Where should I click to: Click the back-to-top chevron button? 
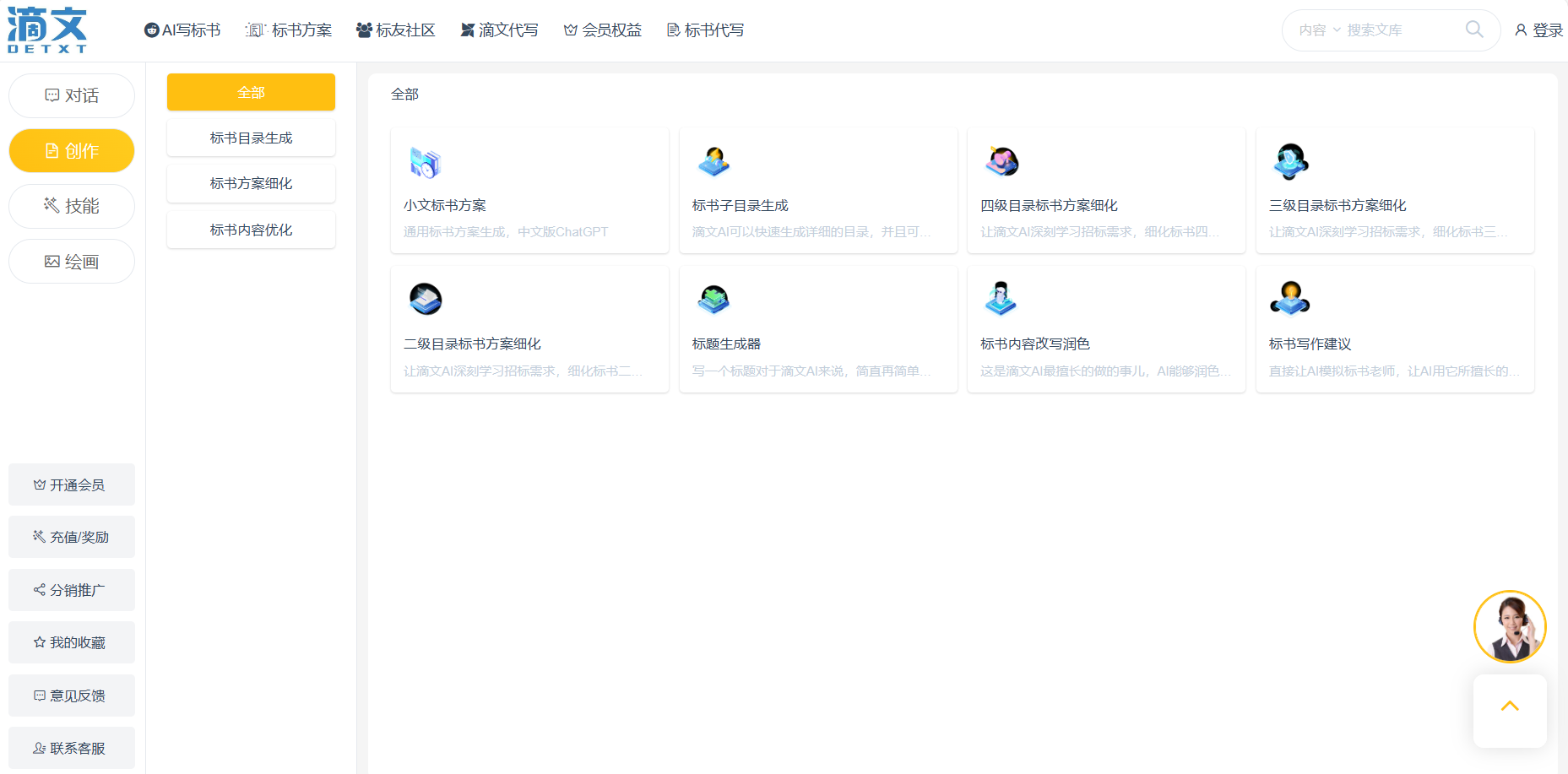coord(1510,706)
